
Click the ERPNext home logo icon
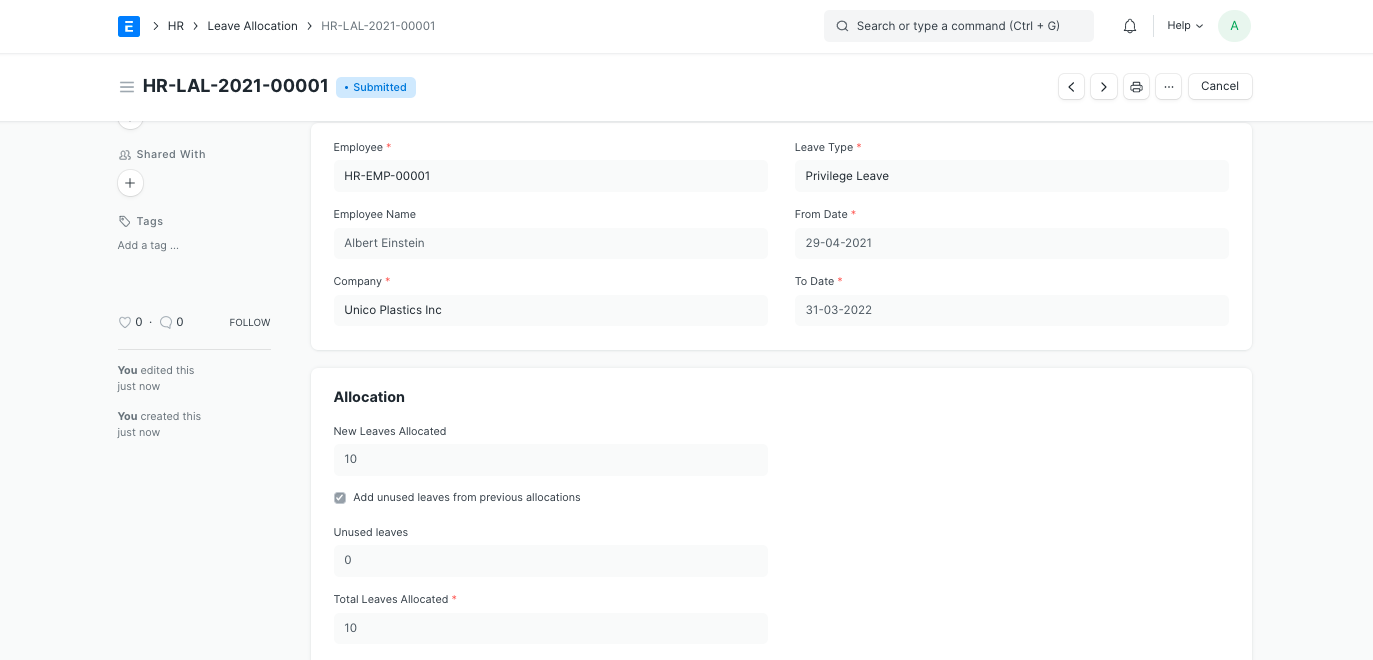click(128, 26)
